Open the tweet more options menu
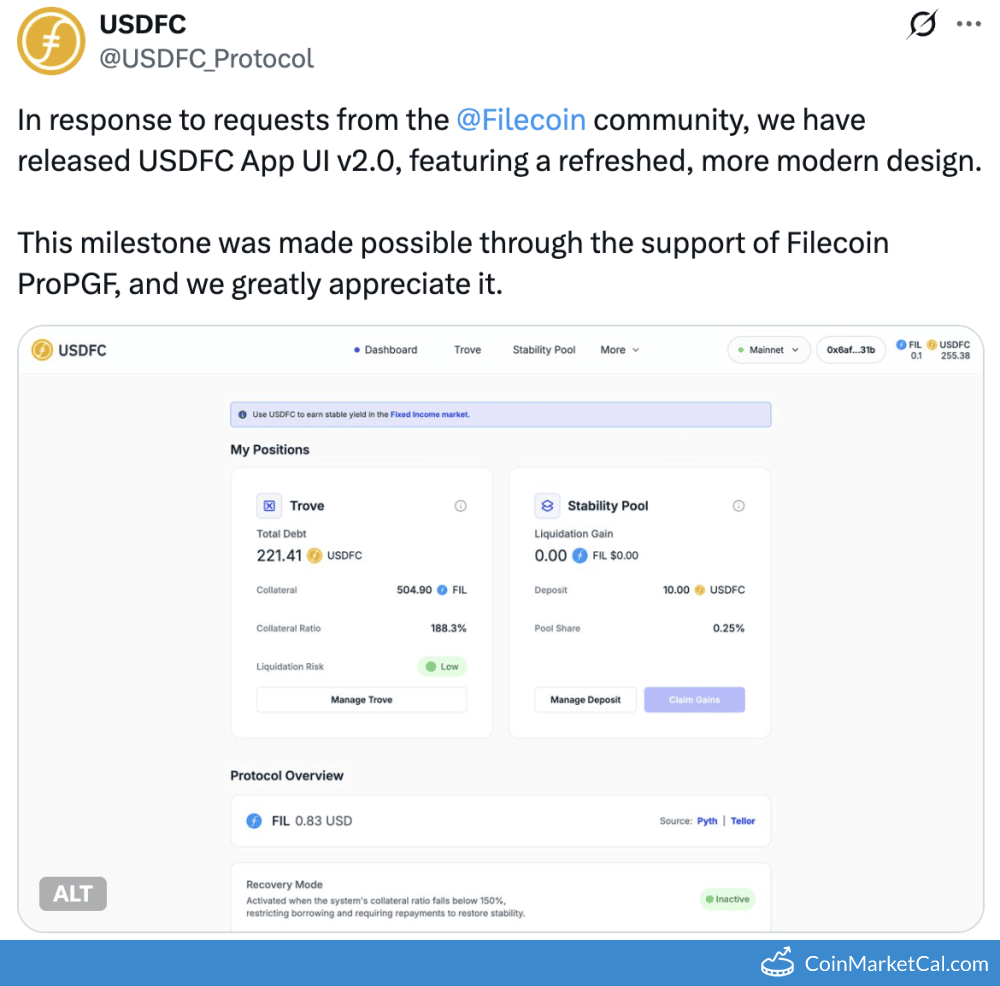This screenshot has width=1000, height=986. (x=968, y=25)
